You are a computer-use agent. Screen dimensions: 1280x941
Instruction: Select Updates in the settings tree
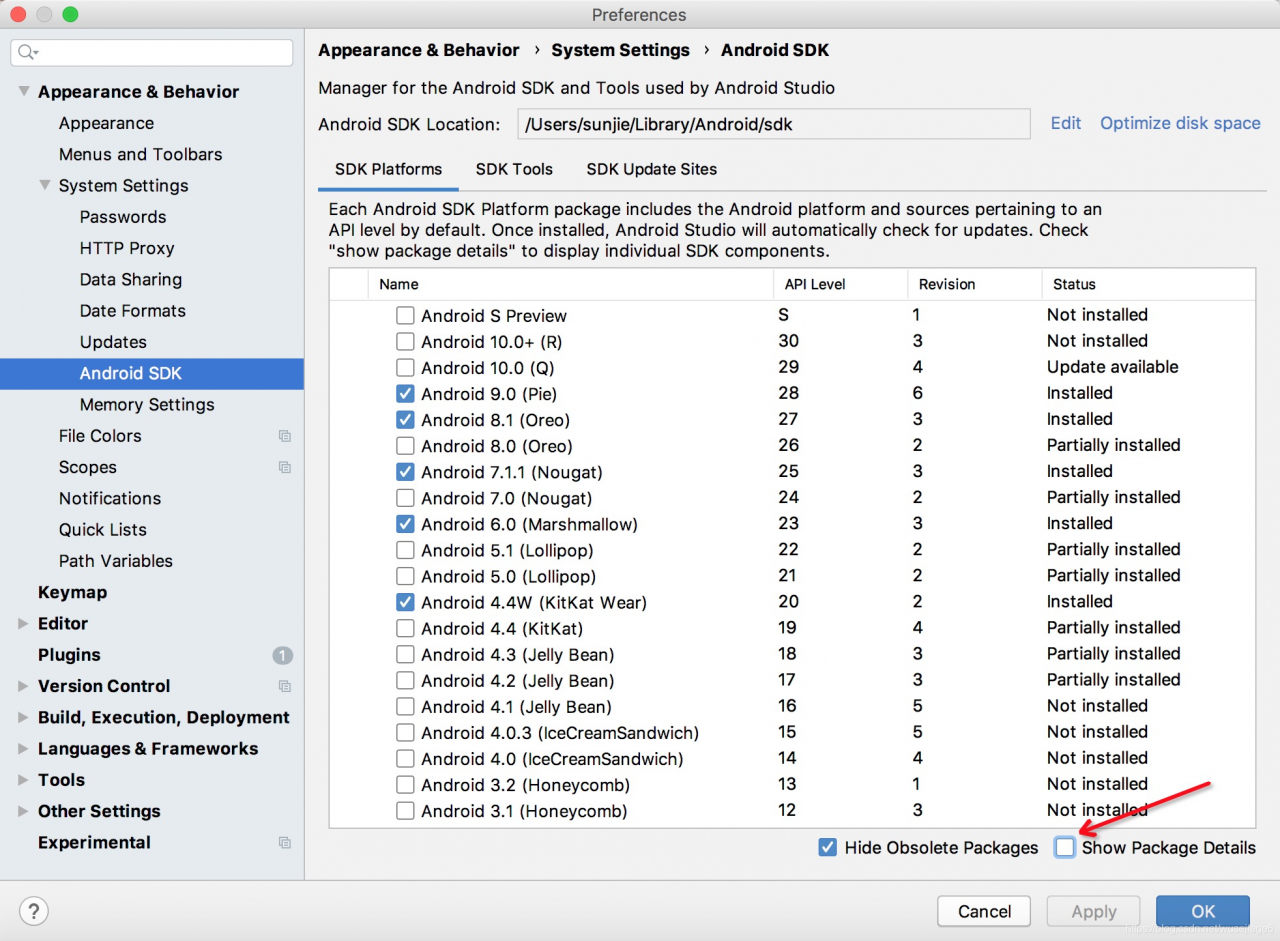click(x=113, y=342)
